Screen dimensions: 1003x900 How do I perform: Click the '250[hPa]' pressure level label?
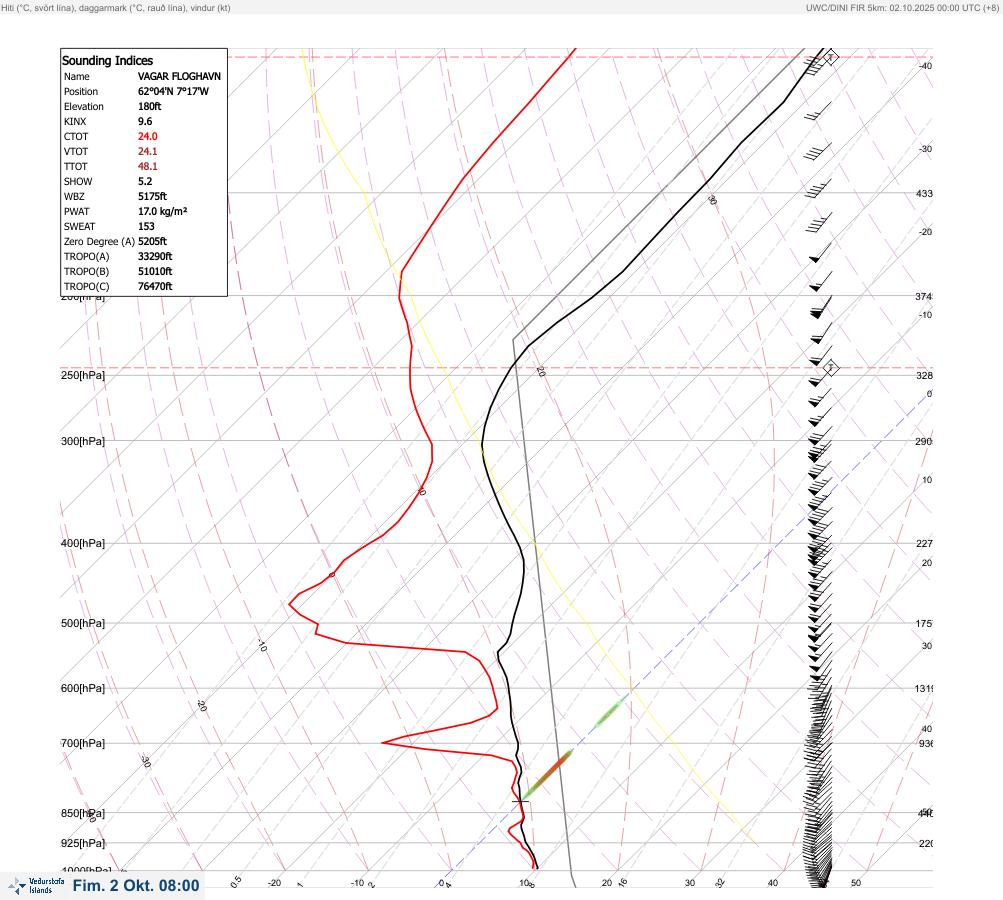point(83,375)
